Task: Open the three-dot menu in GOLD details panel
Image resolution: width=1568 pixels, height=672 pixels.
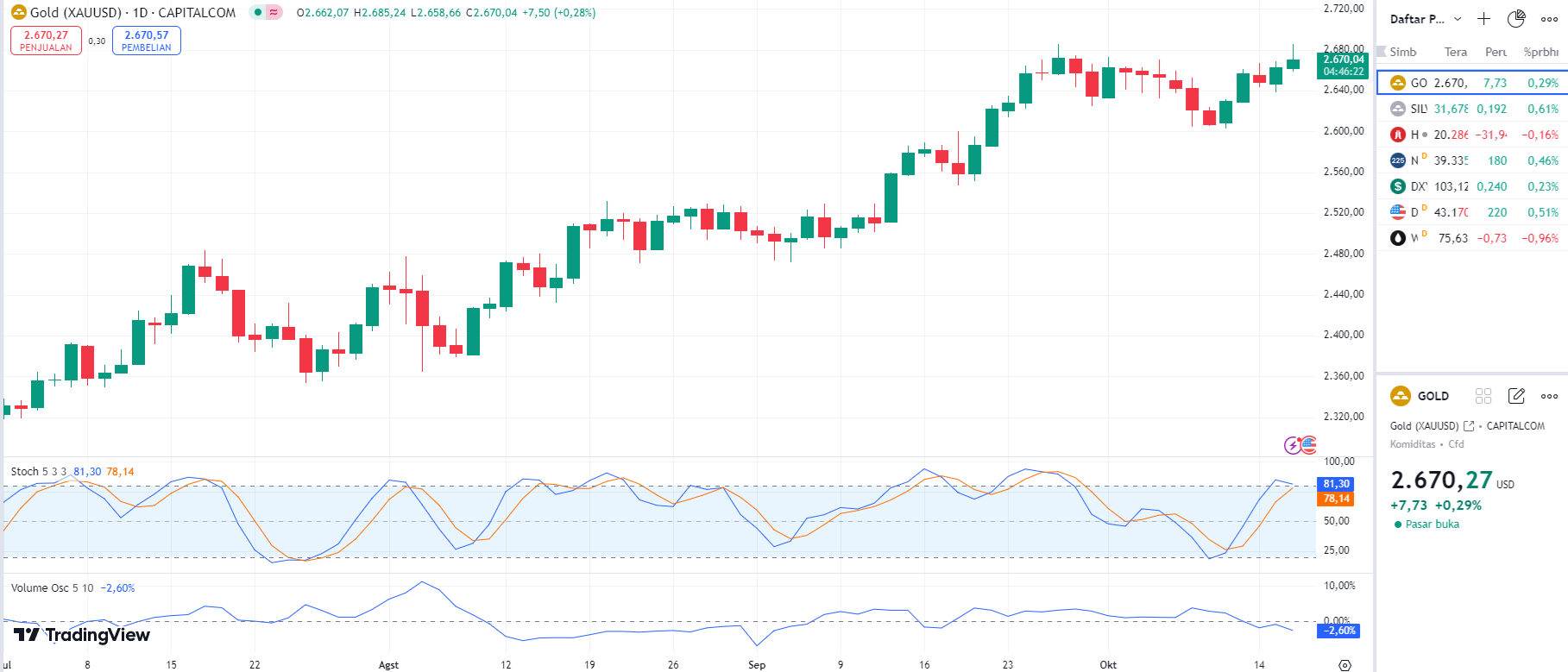Action: click(1550, 396)
